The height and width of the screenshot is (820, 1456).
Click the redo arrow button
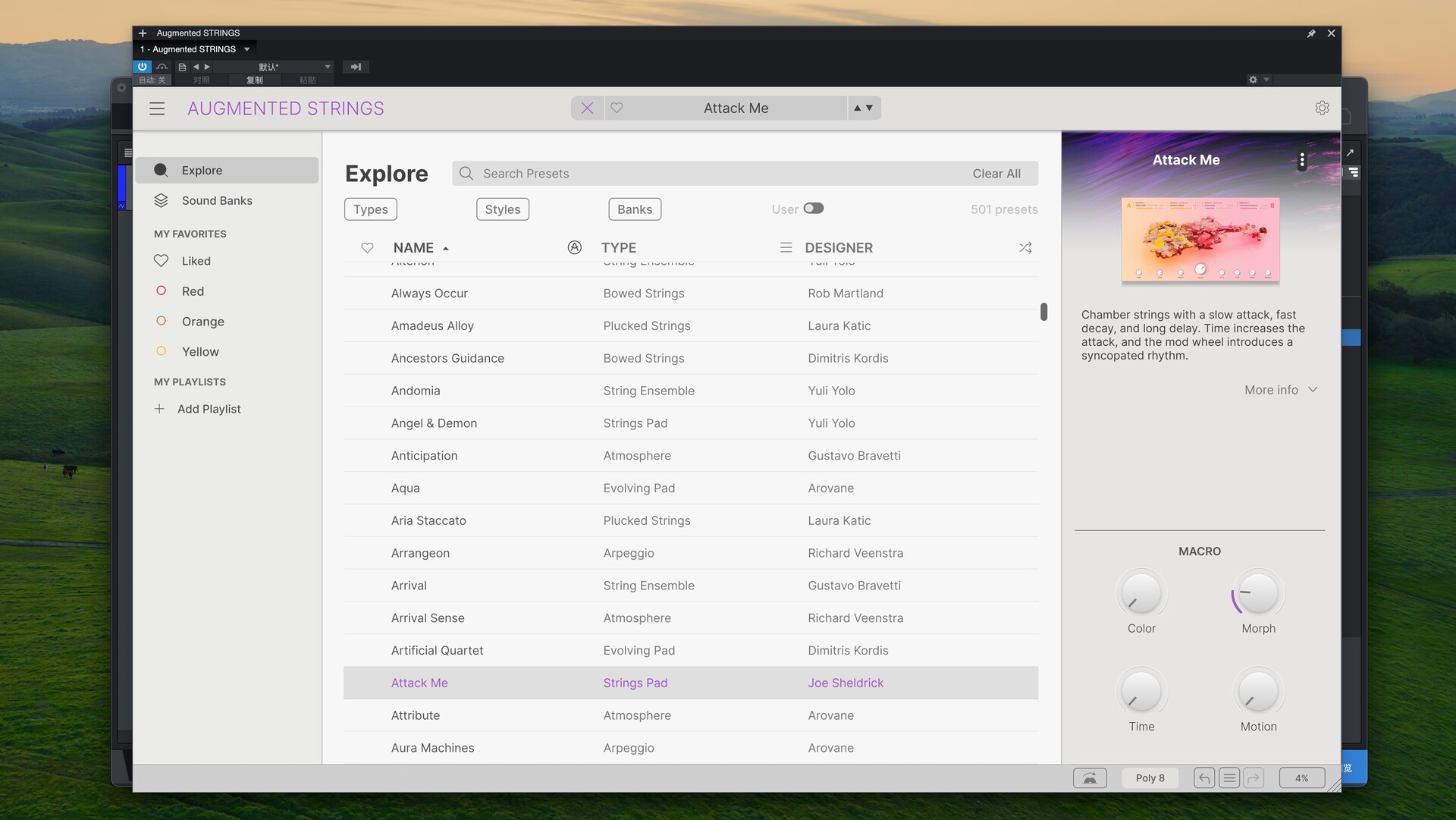click(x=1254, y=778)
